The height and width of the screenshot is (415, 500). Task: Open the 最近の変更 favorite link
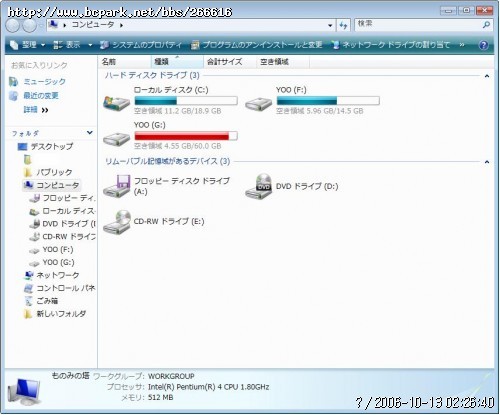(41, 96)
